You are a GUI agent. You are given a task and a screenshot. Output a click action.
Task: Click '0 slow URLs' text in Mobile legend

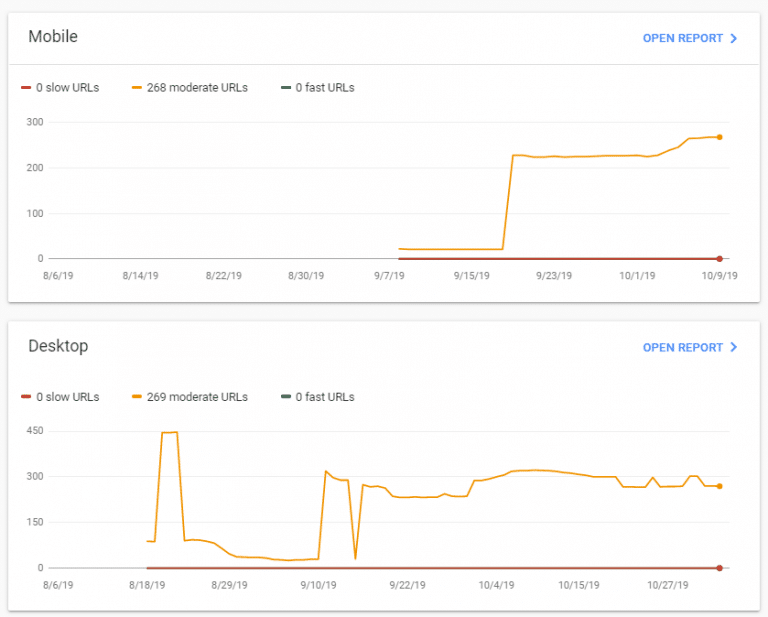(67, 88)
